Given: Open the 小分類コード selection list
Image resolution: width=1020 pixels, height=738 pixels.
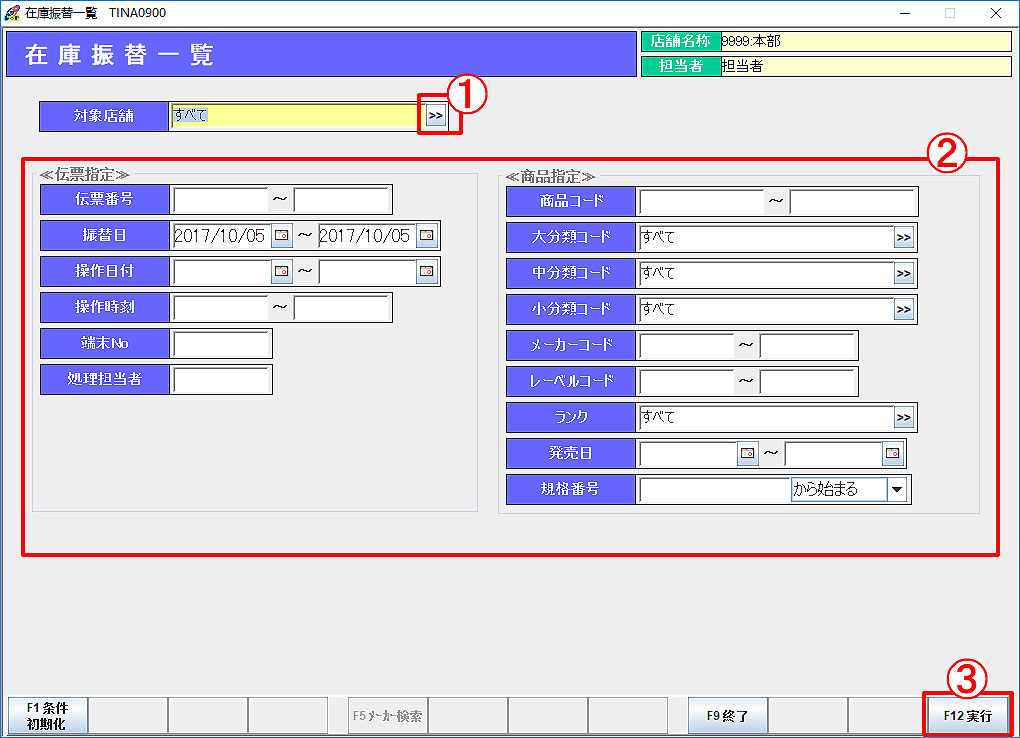Looking at the screenshot, I should 904,309.
